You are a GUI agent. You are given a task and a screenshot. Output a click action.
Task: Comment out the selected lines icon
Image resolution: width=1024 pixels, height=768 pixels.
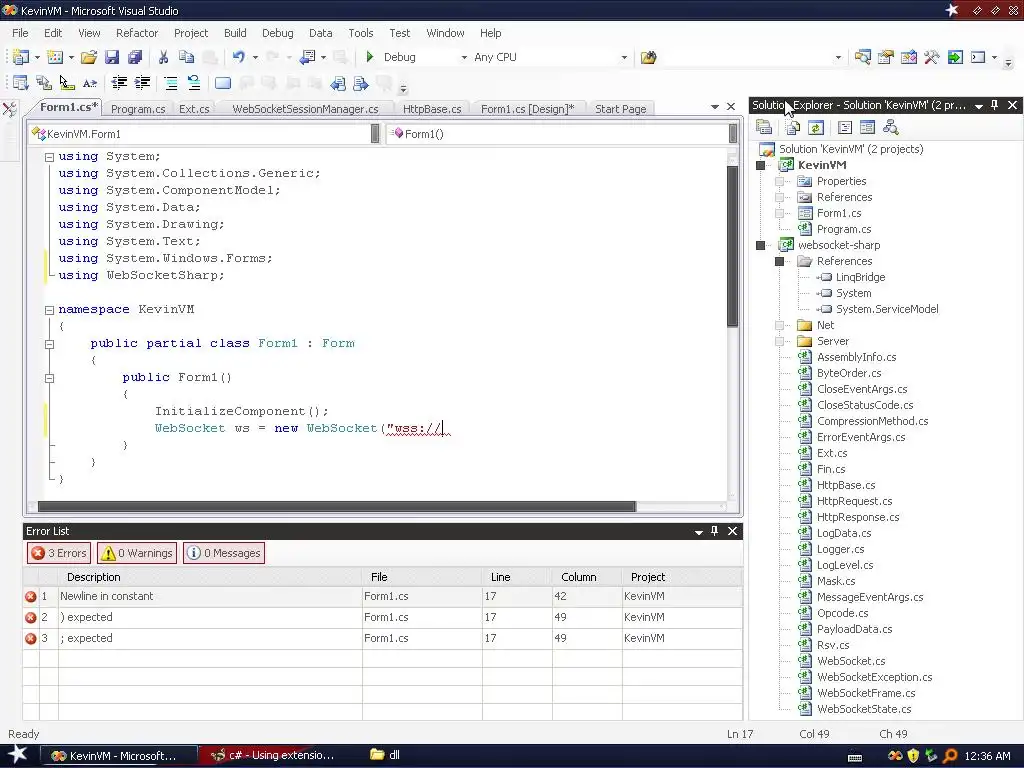click(x=171, y=83)
